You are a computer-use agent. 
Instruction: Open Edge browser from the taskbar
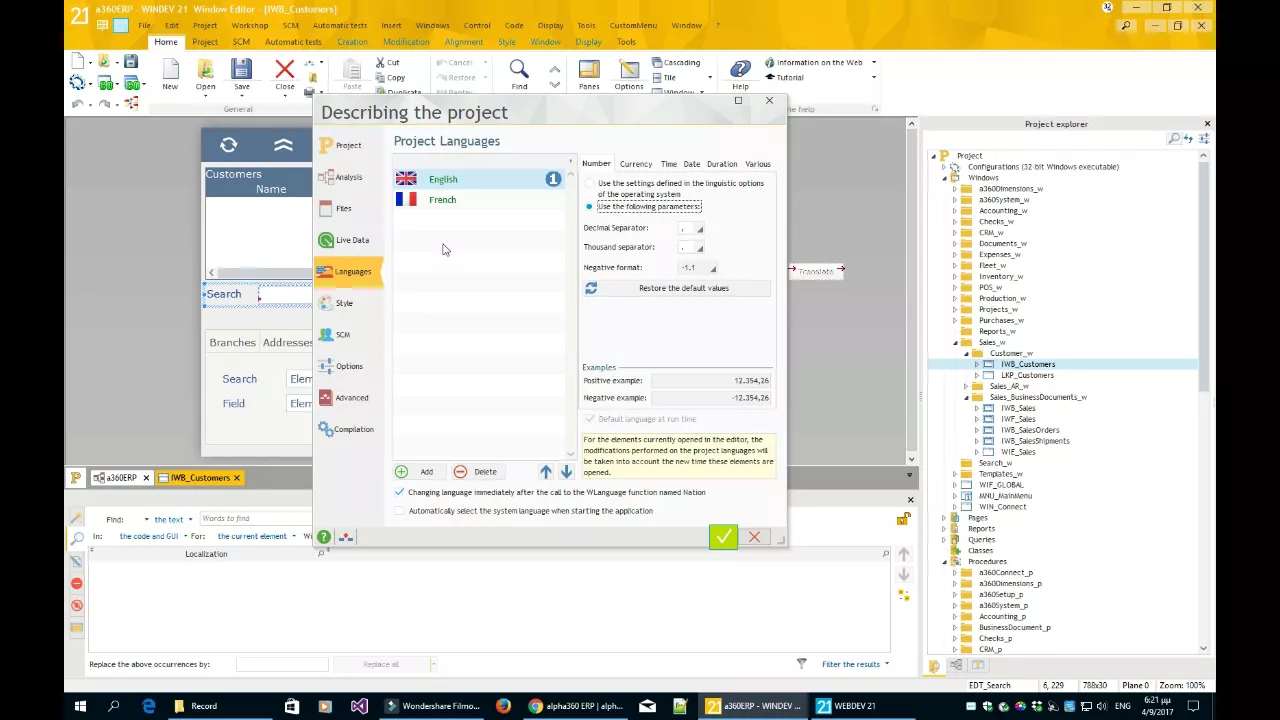148,706
